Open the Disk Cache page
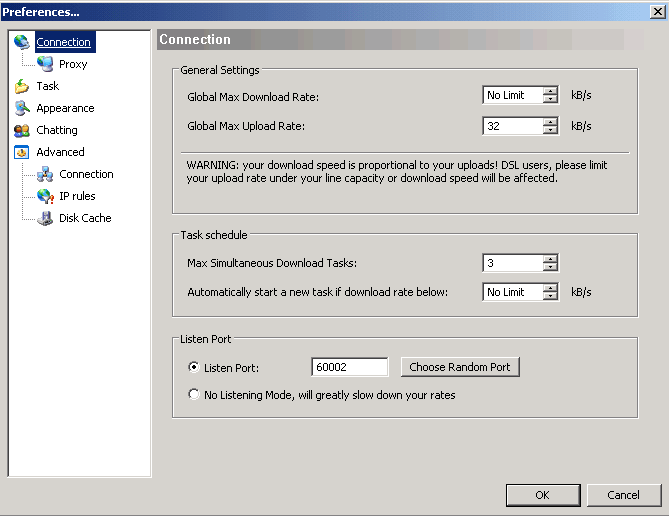The width and height of the screenshot is (669, 516). 85,219
